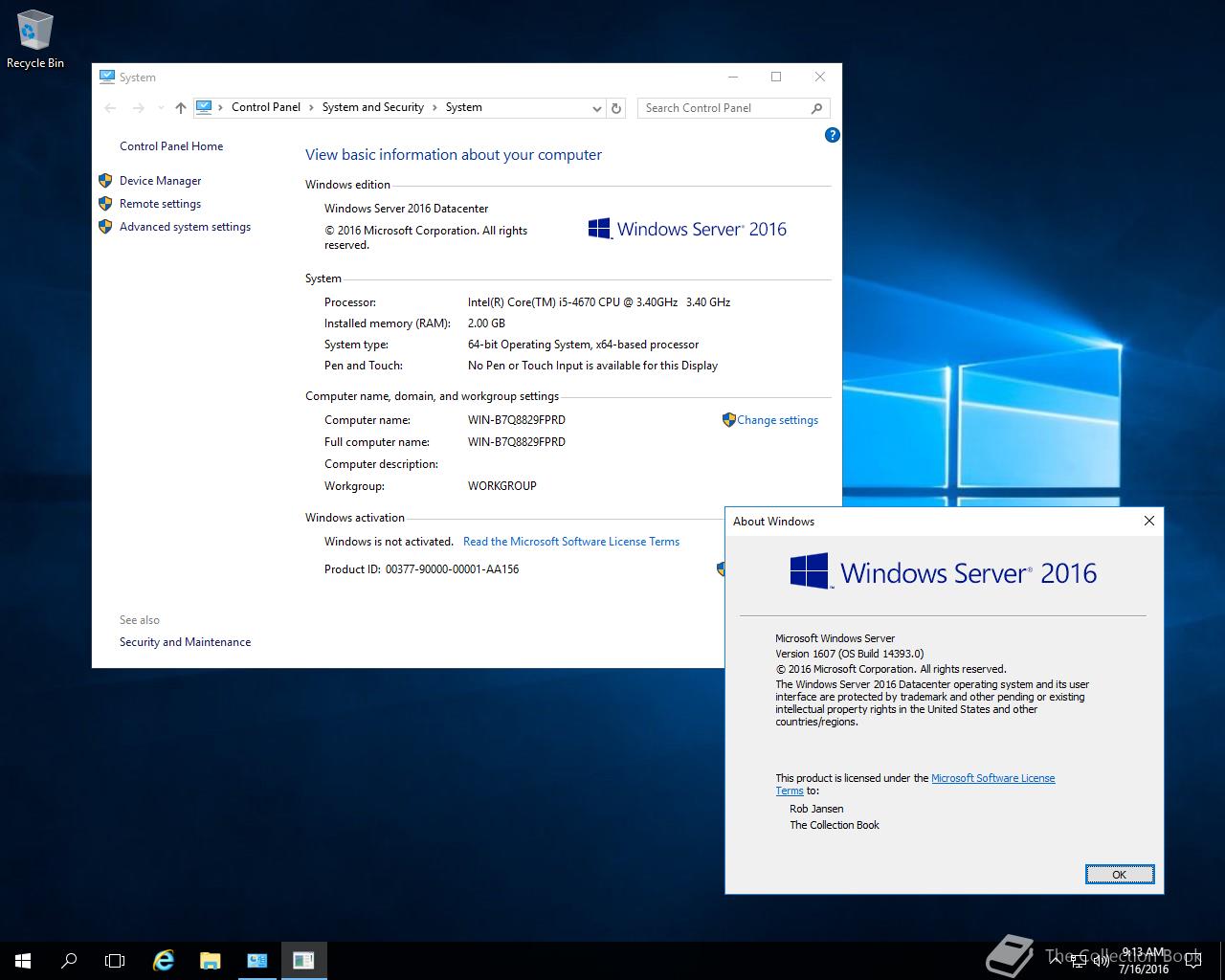Maximize the System window

pyautogui.click(x=776, y=77)
